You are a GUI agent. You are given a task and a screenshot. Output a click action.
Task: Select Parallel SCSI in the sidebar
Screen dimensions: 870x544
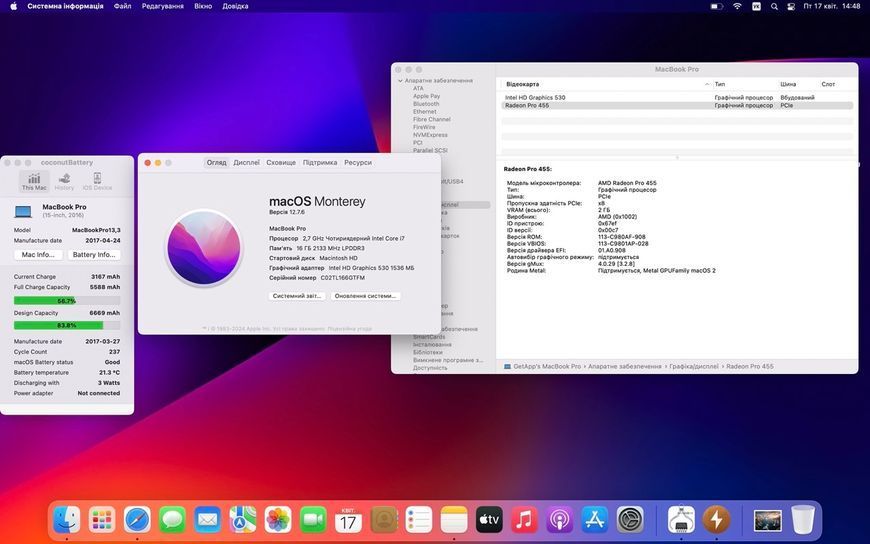tap(430, 150)
